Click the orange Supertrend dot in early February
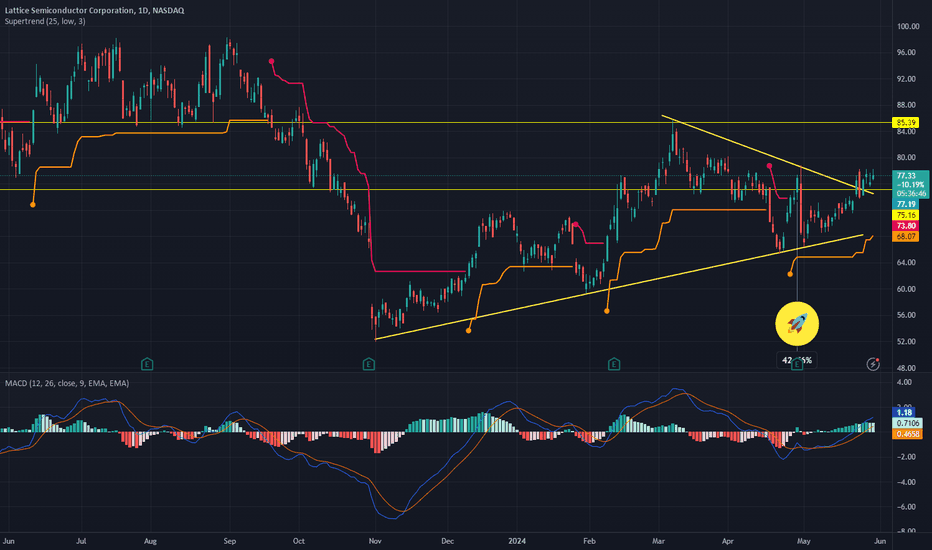Image resolution: width=932 pixels, height=550 pixels. click(607, 311)
